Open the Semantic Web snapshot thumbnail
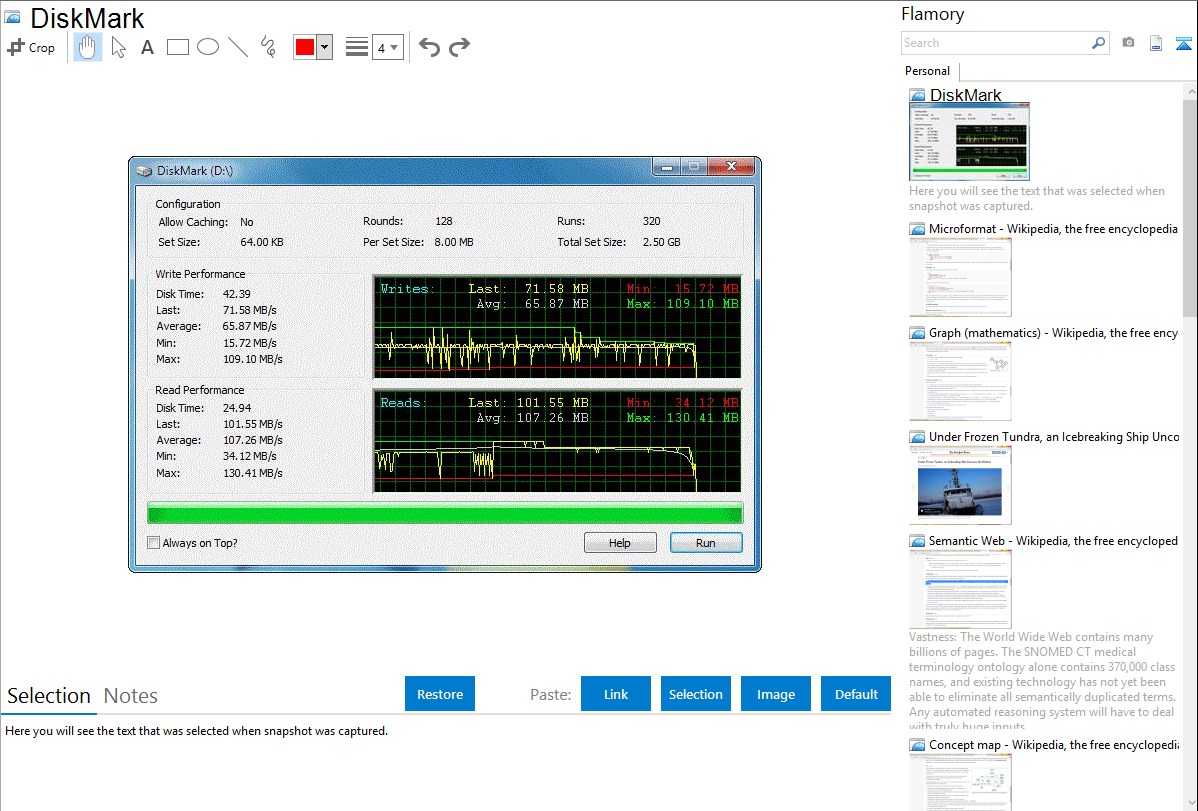The height and width of the screenshot is (811, 1198). pyautogui.click(x=960, y=589)
